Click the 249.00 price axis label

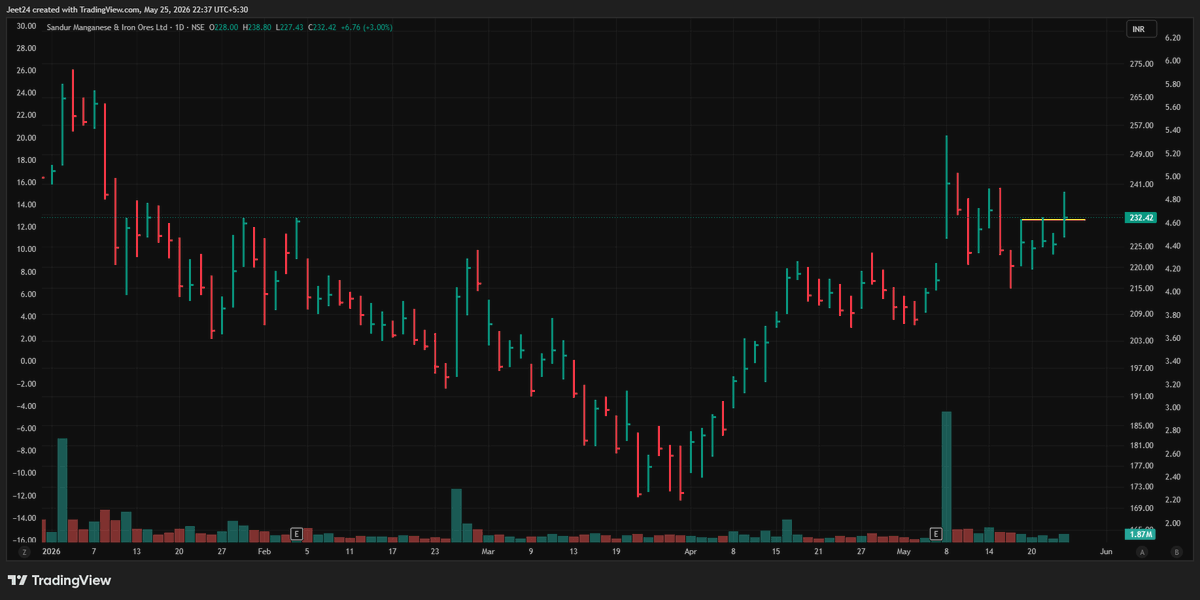pyautogui.click(x=1141, y=155)
